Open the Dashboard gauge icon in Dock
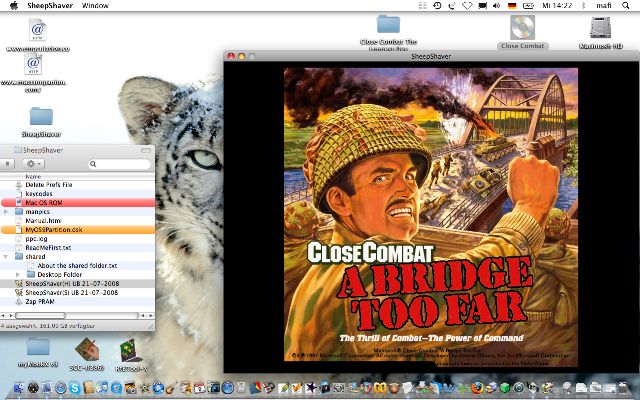This screenshot has width=640, height=400. tap(33, 387)
